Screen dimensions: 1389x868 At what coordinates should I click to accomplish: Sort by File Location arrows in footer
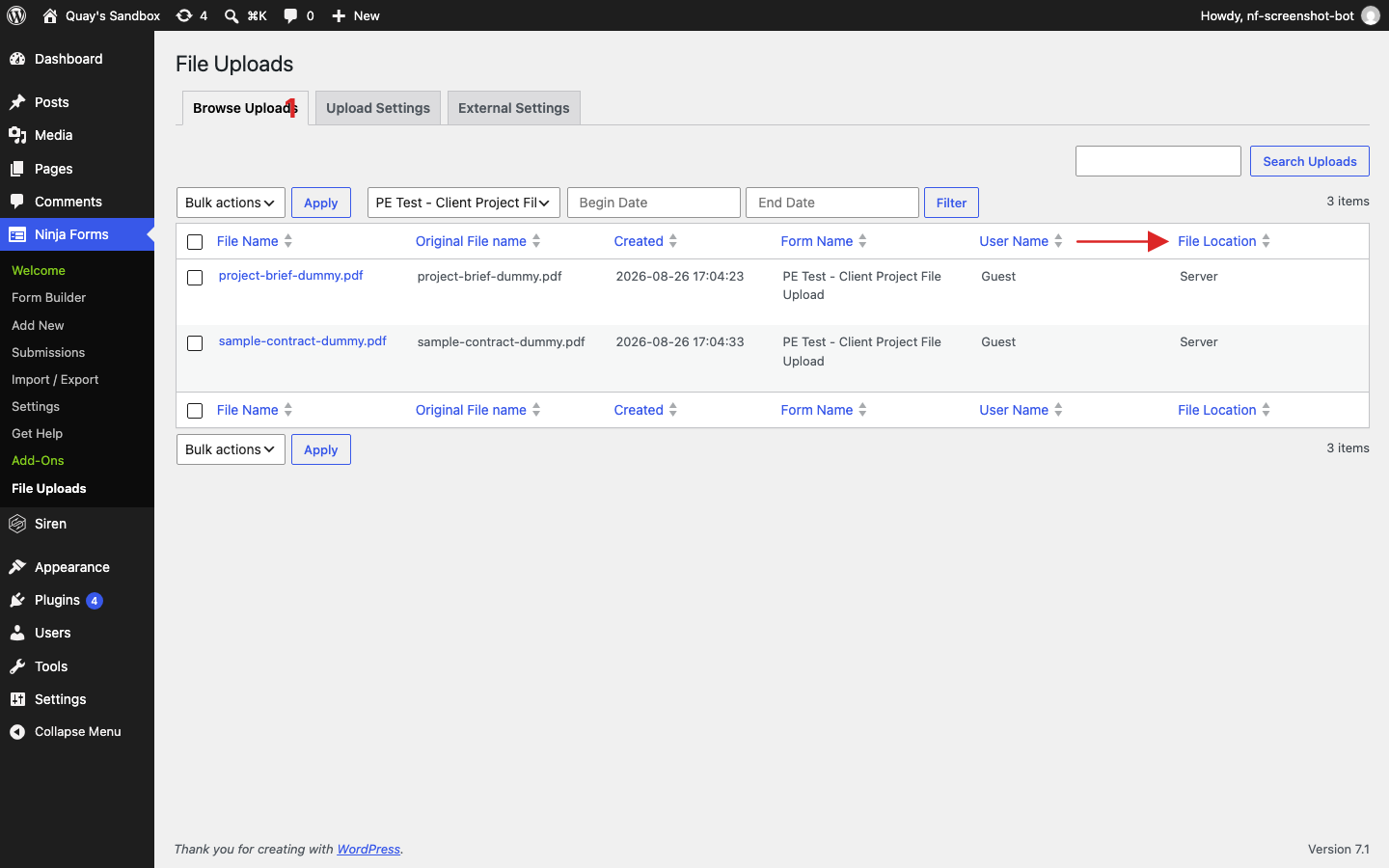pos(1266,410)
